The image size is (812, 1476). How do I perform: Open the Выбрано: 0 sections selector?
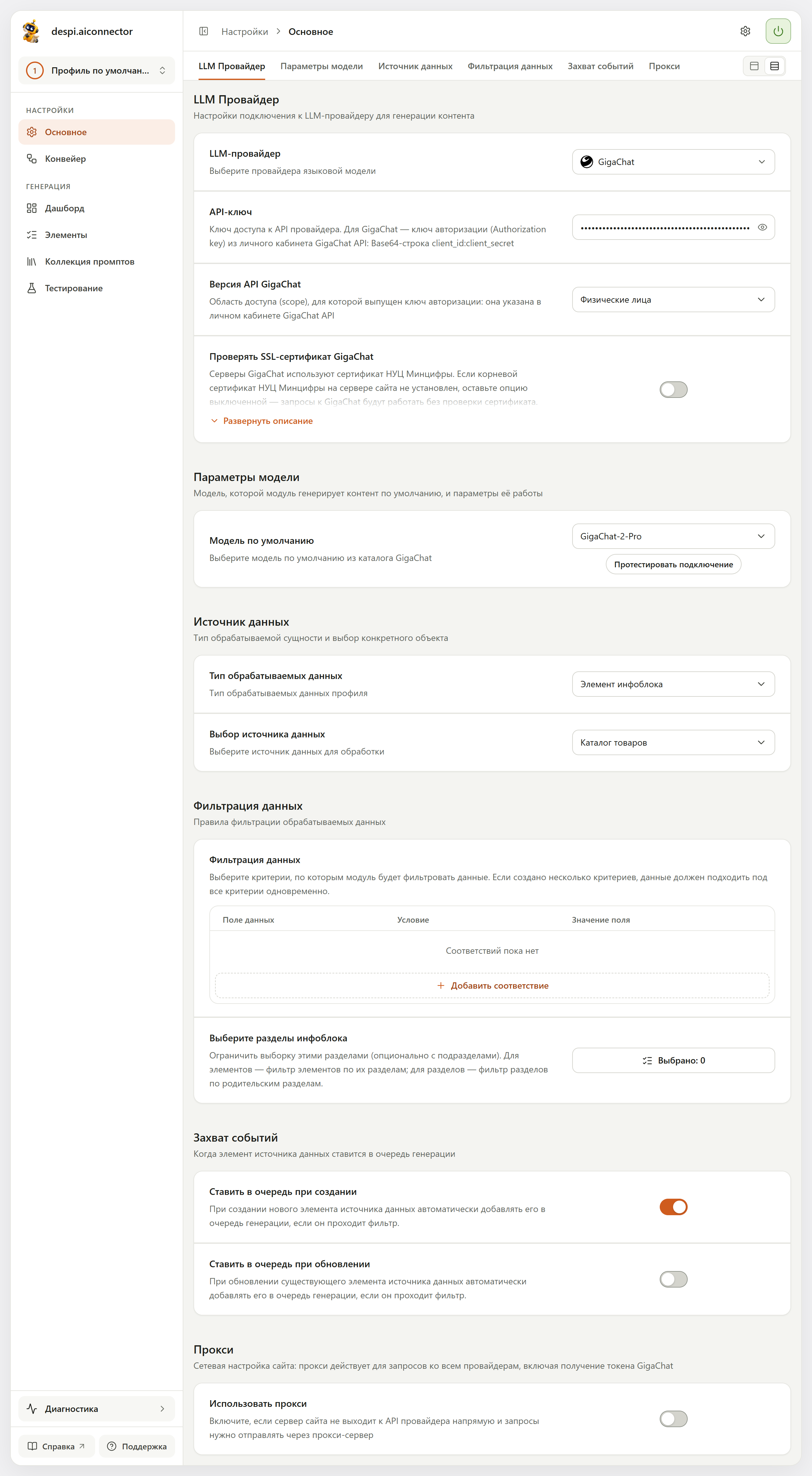tap(673, 1061)
